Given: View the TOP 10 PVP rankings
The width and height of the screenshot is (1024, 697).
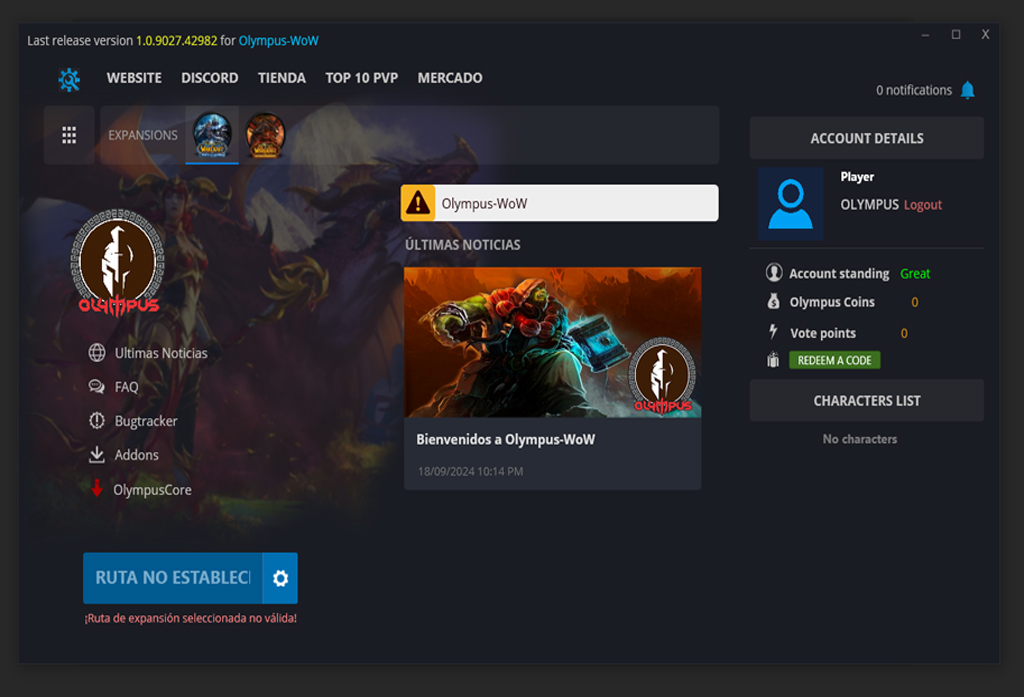Looking at the screenshot, I should (x=361, y=78).
